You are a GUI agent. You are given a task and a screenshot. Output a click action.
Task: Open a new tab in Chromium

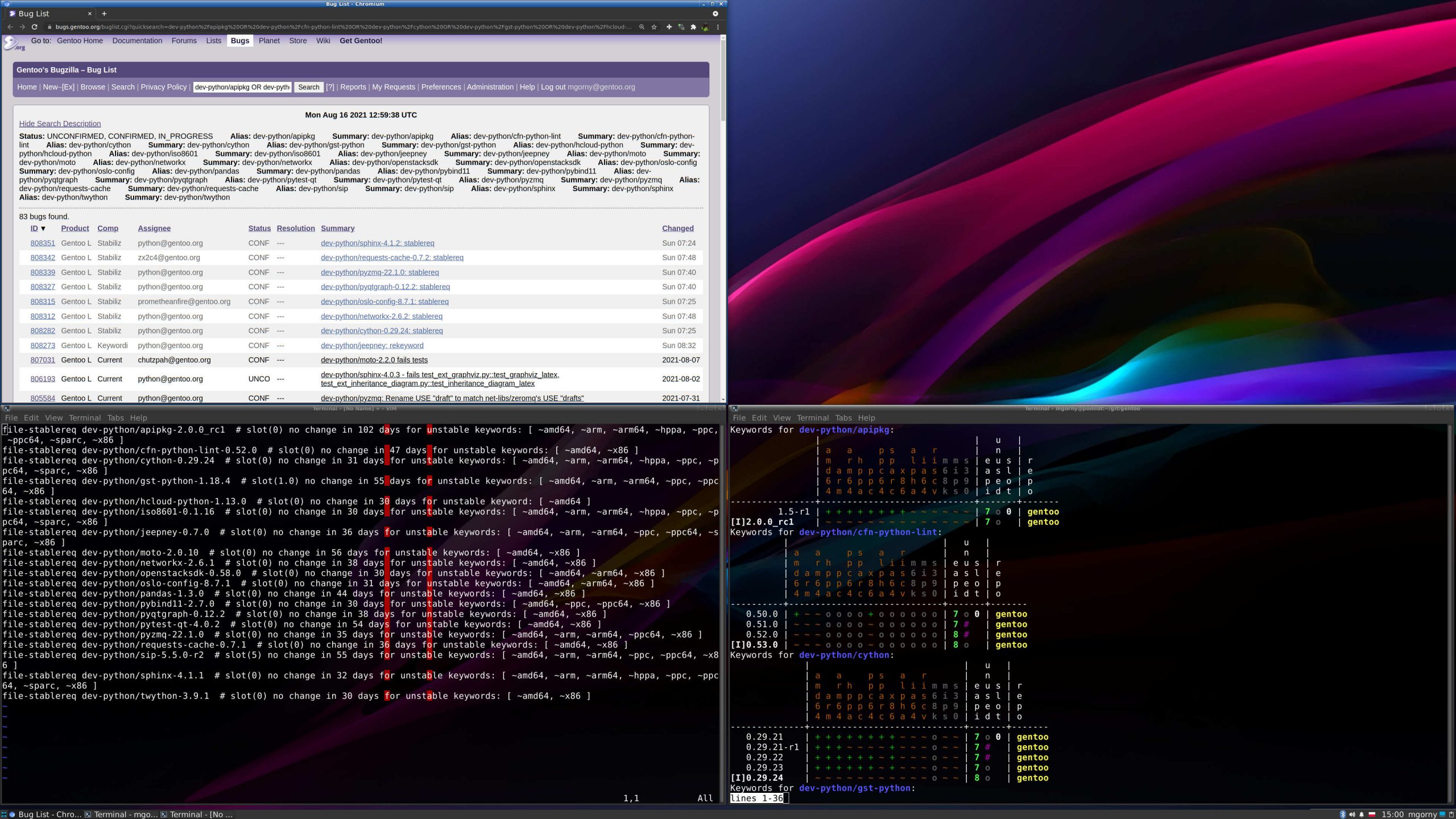coord(104,14)
